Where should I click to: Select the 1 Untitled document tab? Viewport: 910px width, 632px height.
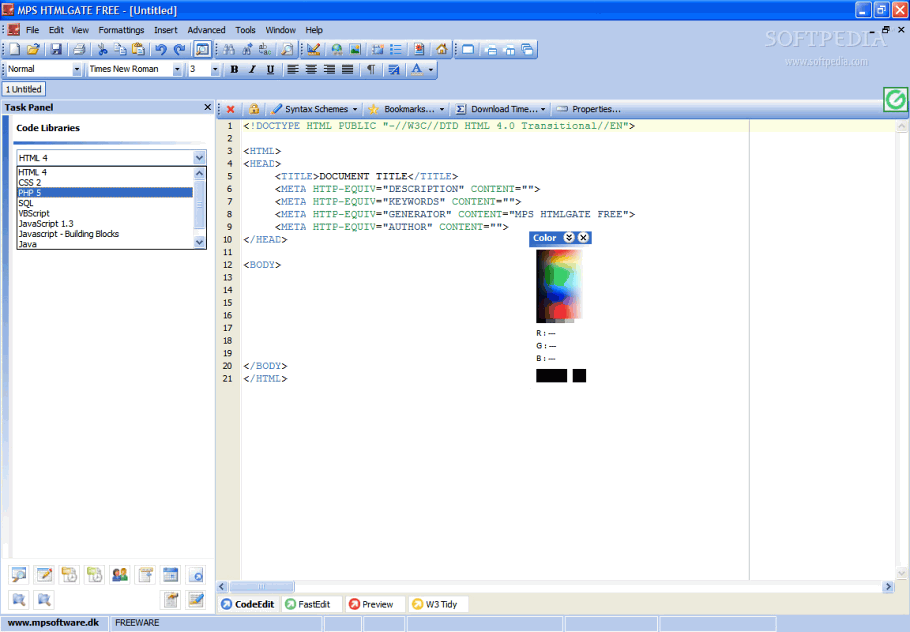(24, 89)
